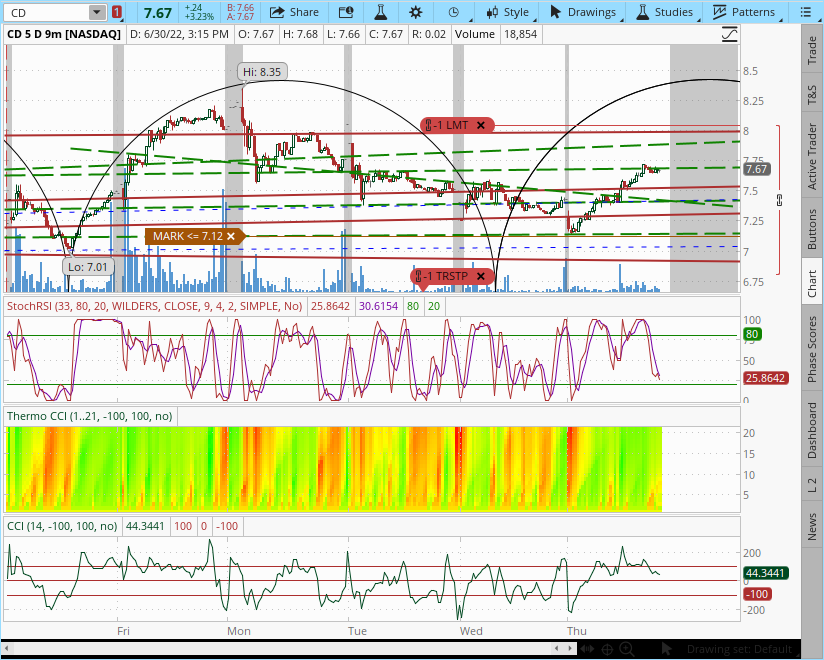Open the clock time frame settings

pos(454,12)
